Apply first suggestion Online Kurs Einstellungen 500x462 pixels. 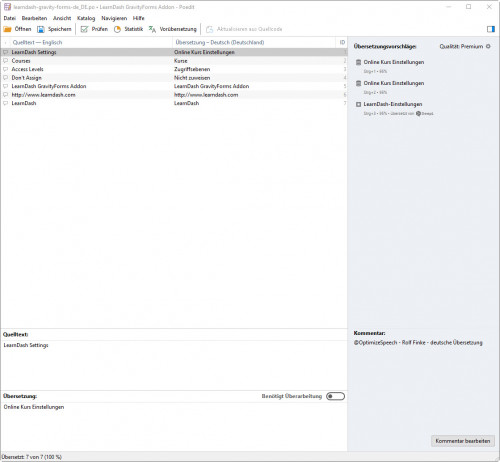point(394,62)
